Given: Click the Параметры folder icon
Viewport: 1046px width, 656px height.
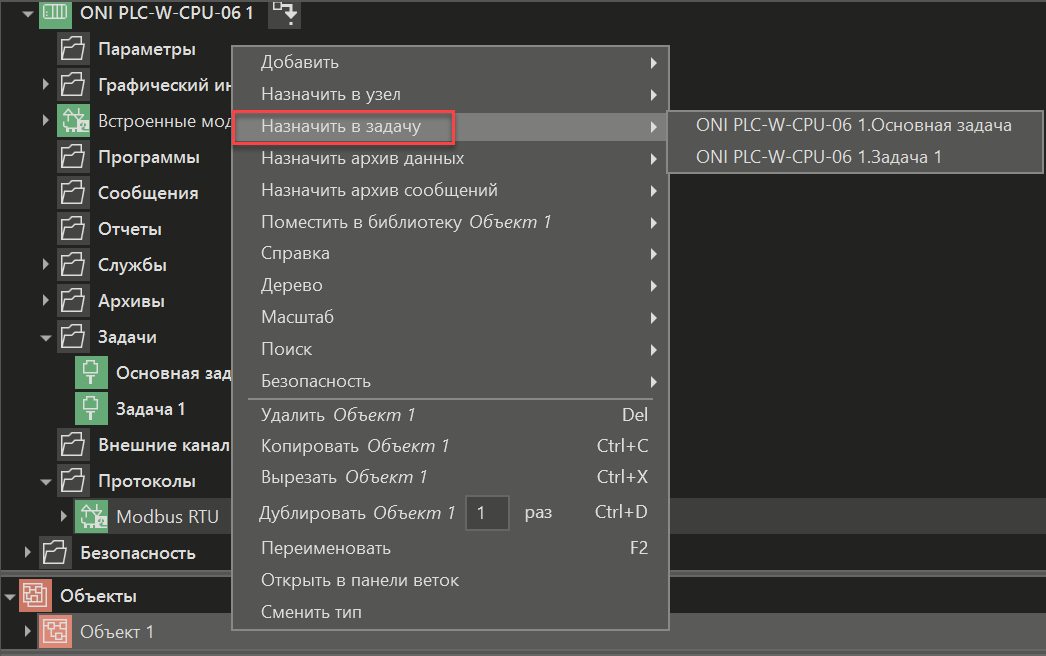Looking at the screenshot, I should click(73, 49).
